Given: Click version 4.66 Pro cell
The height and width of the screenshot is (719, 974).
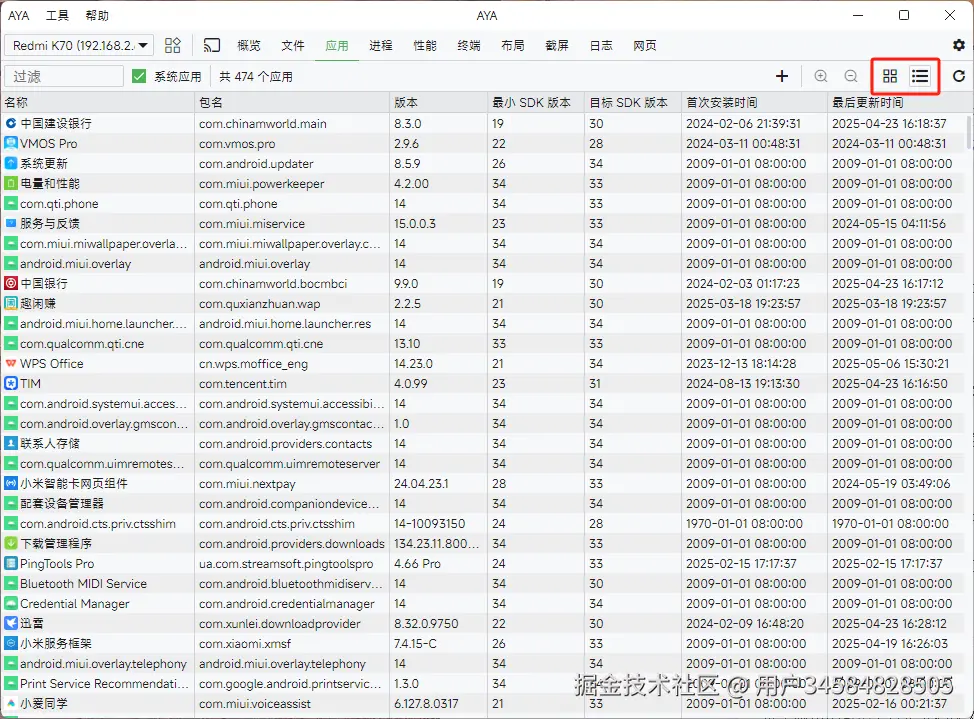Looking at the screenshot, I should (x=439, y=564).
